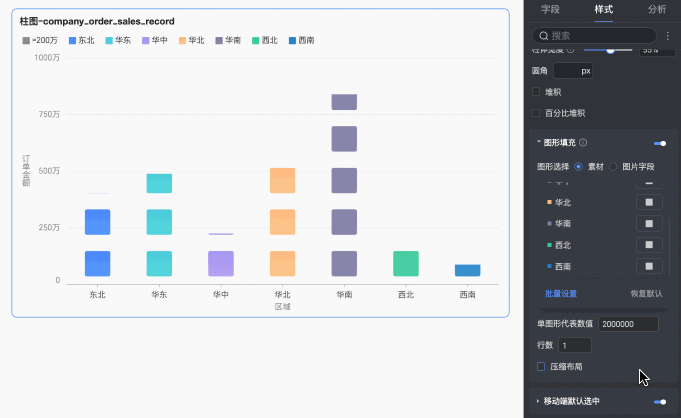This screenshot has height=418, width=681.
Task: Click the 1000万 y-axis label
Action: (x=47, y=57)
